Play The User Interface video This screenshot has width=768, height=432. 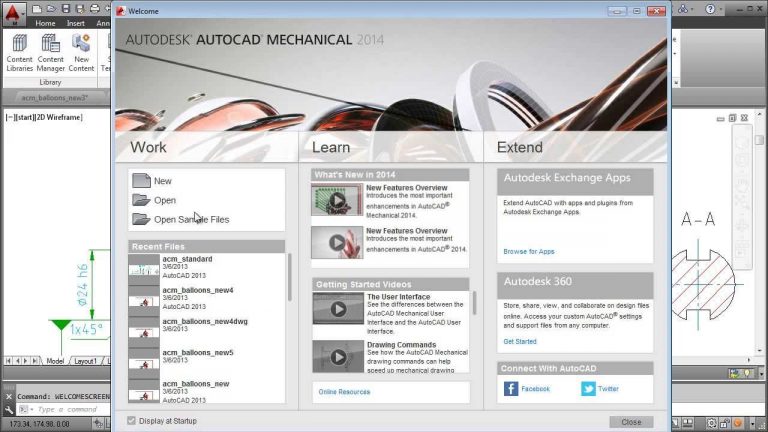coord(338,309)
